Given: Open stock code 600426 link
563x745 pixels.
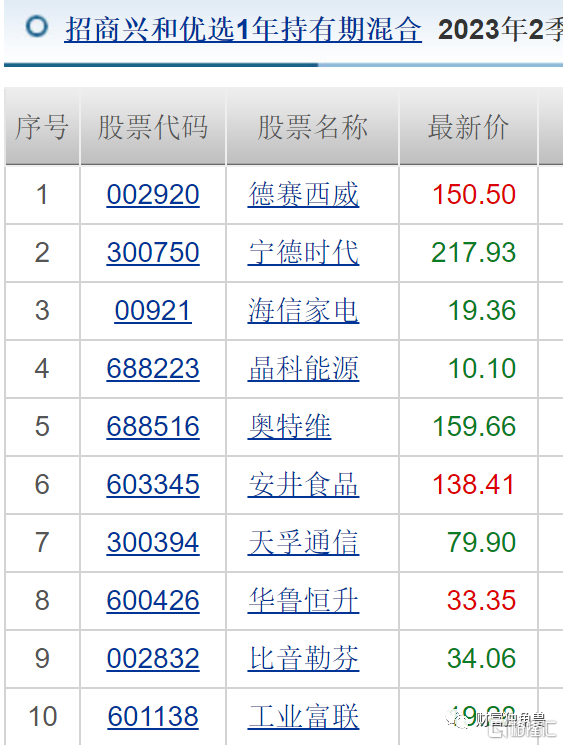Looking at the screenshot, I should (x=153, y=601).
